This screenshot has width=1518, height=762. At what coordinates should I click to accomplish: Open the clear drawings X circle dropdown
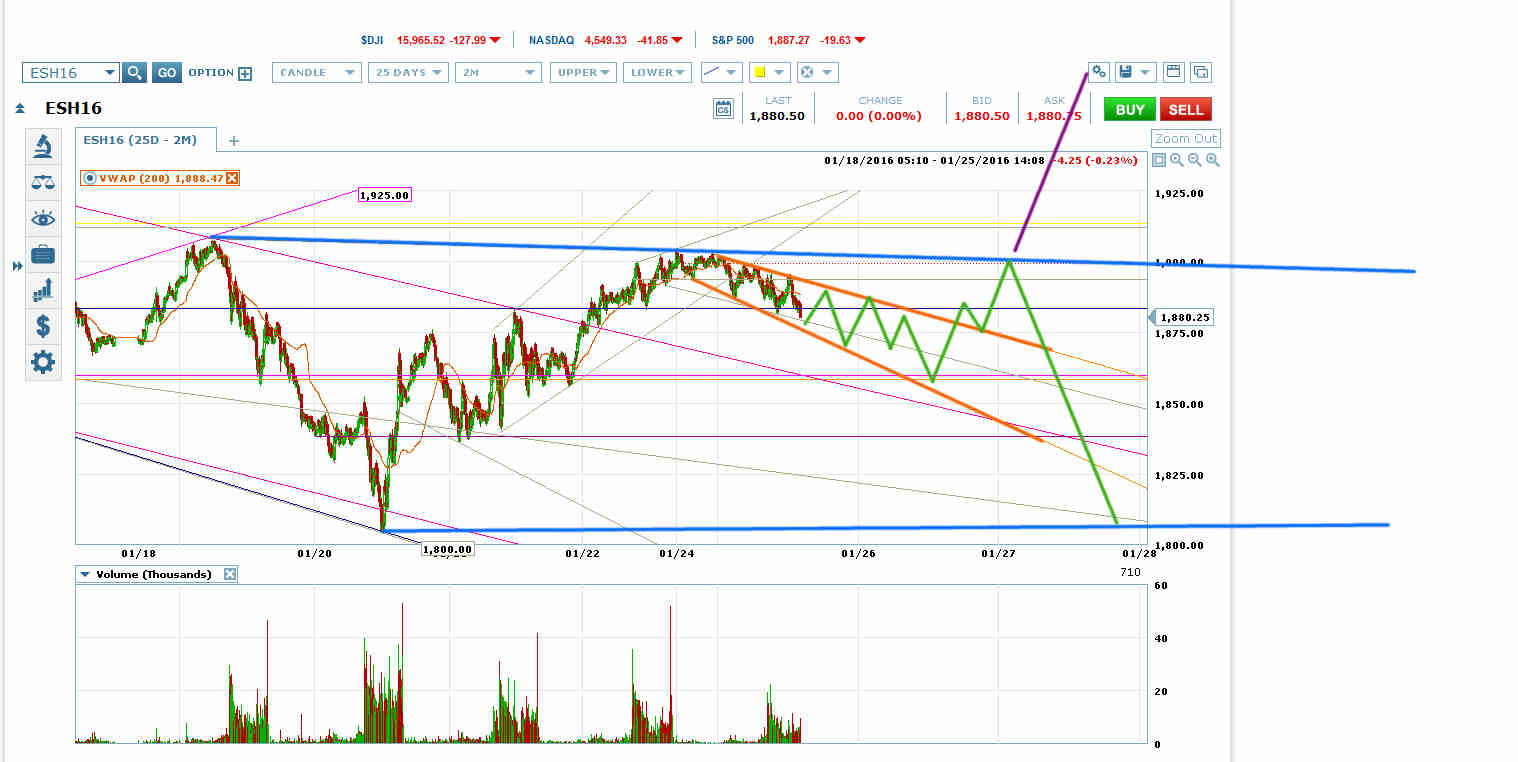point(817,72)
